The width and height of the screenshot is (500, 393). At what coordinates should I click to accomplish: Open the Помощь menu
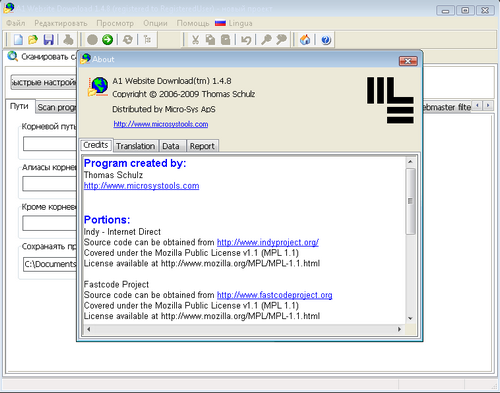[x=193, y=23]
